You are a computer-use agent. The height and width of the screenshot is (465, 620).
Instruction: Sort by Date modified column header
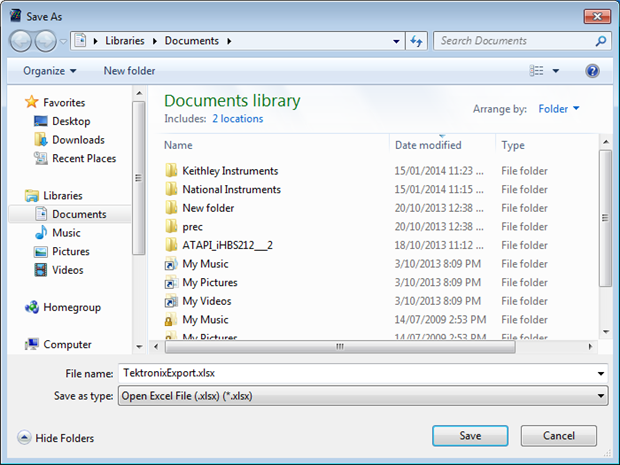click(x=428, y=145)
